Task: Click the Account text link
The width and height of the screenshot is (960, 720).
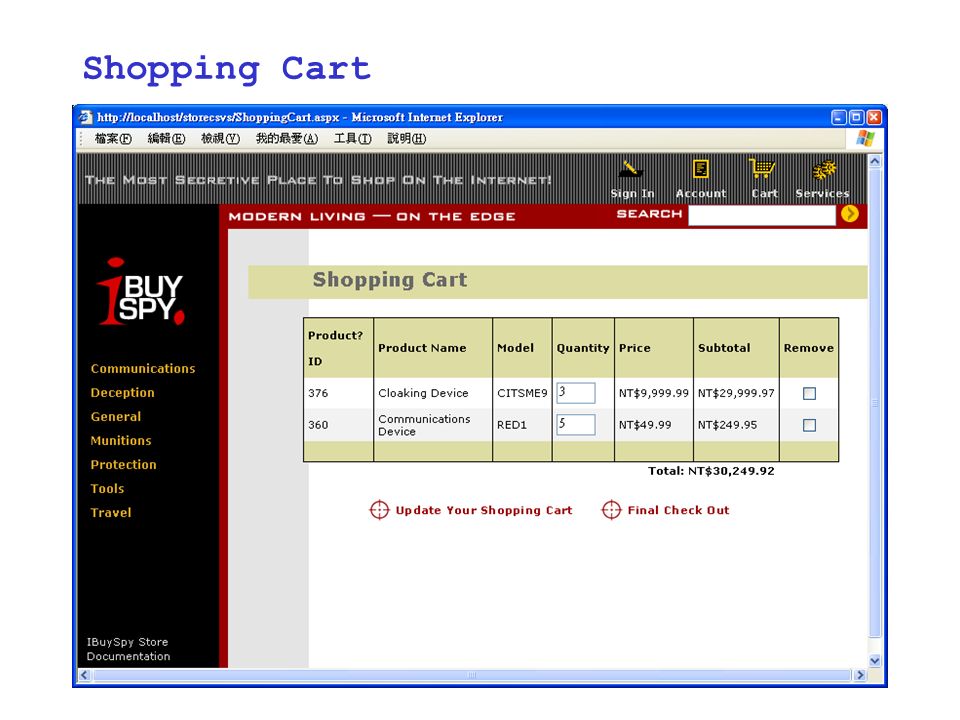Action: click(701, 193)
